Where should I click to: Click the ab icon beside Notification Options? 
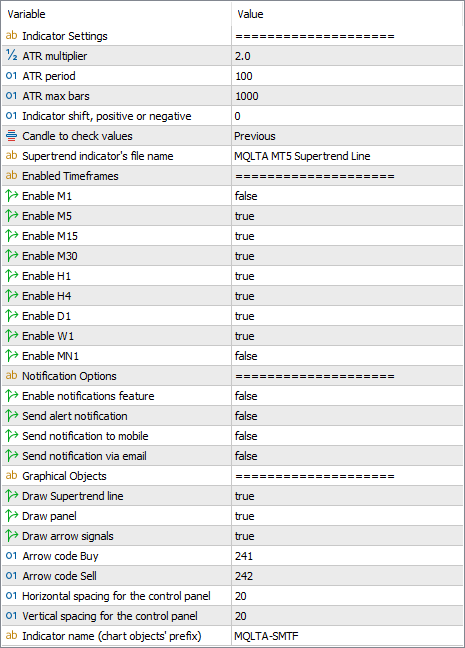(x=12, y=376)
